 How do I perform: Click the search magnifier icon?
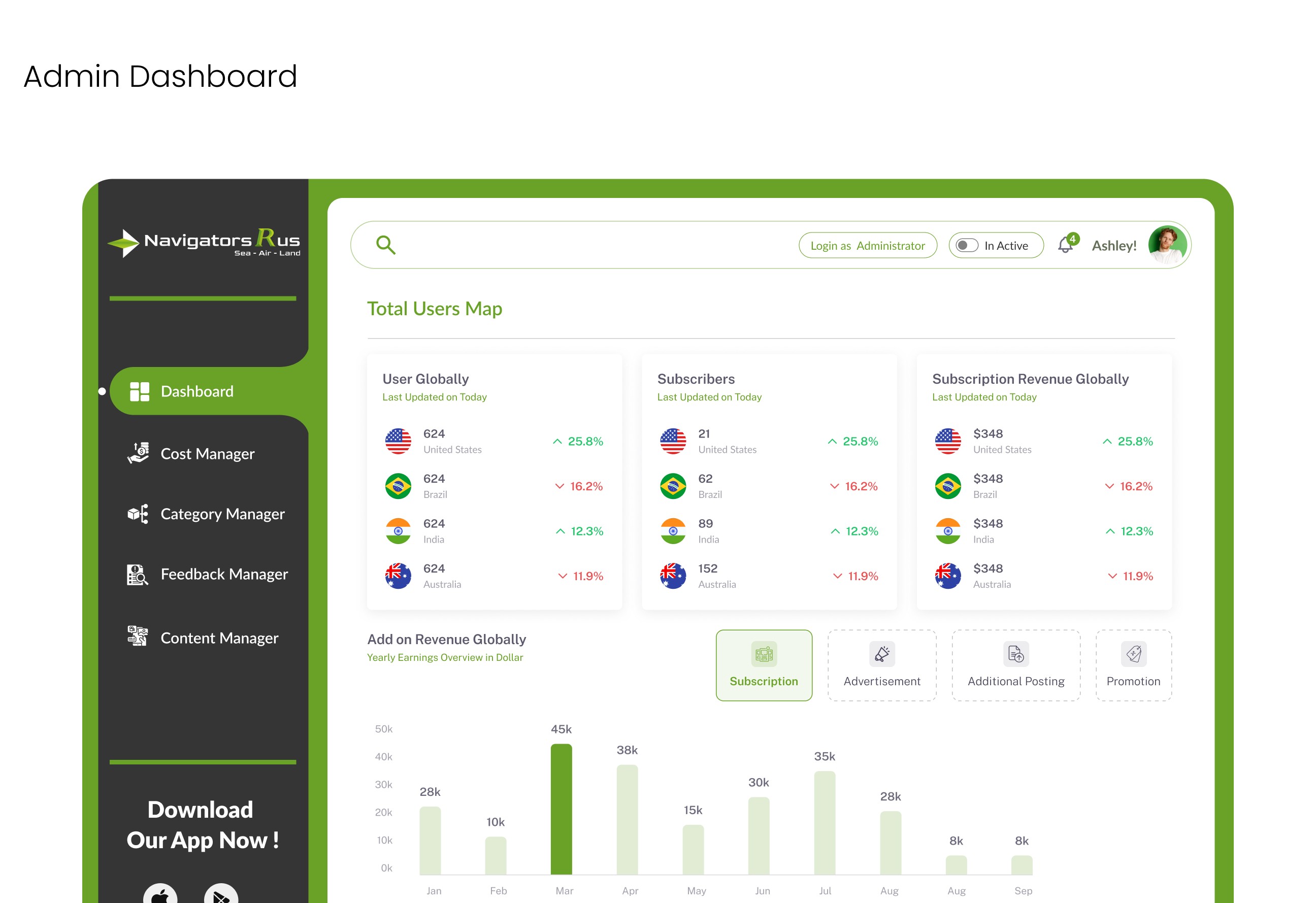tap(386, 245)
